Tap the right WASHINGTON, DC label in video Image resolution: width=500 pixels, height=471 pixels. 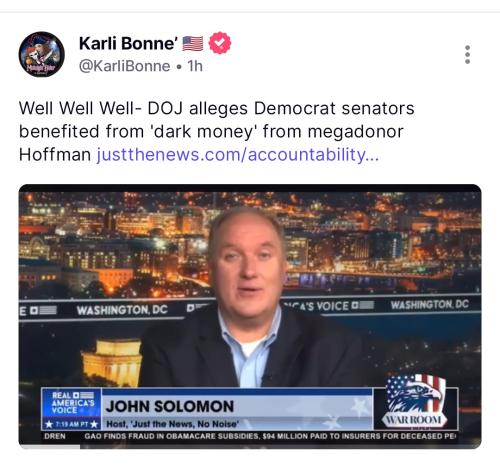click(430, 304)
